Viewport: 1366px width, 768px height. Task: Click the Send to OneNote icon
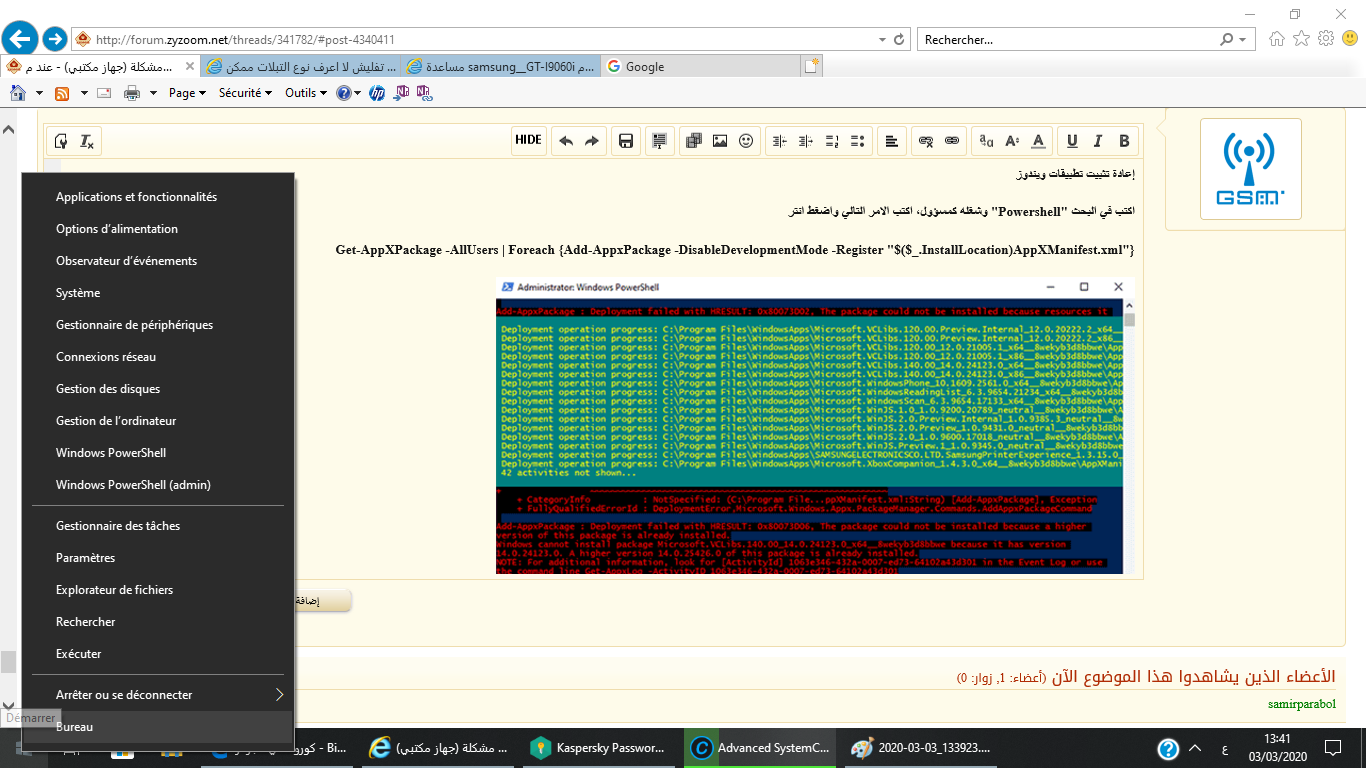tap(401, 93)
